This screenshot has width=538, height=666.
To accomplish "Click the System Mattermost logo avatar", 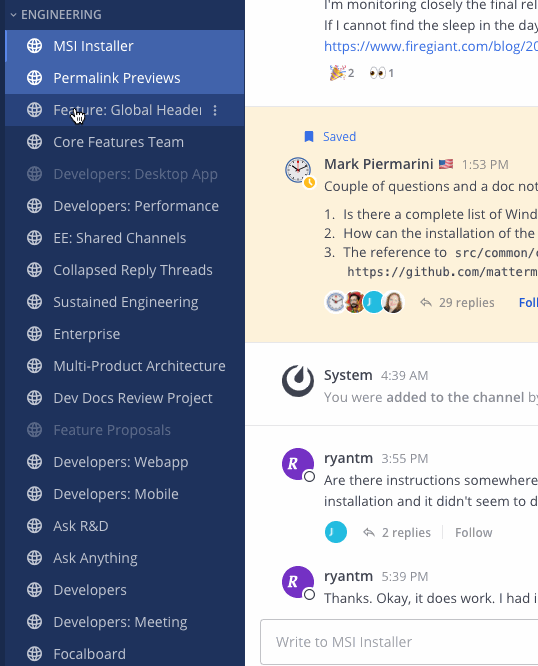I will pyautogui.click(x=298, y=381).
